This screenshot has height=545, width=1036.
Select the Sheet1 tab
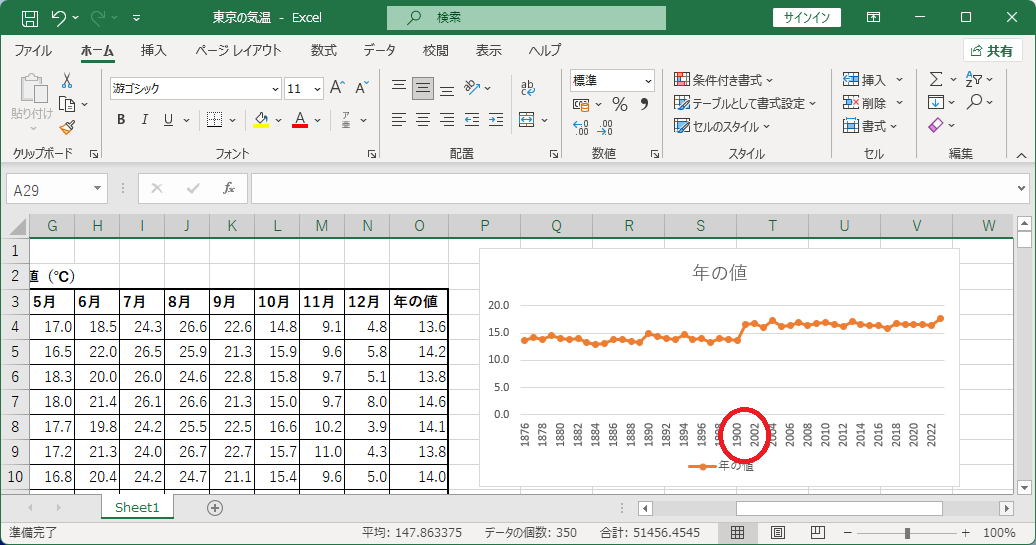click(x=137, y=507)
